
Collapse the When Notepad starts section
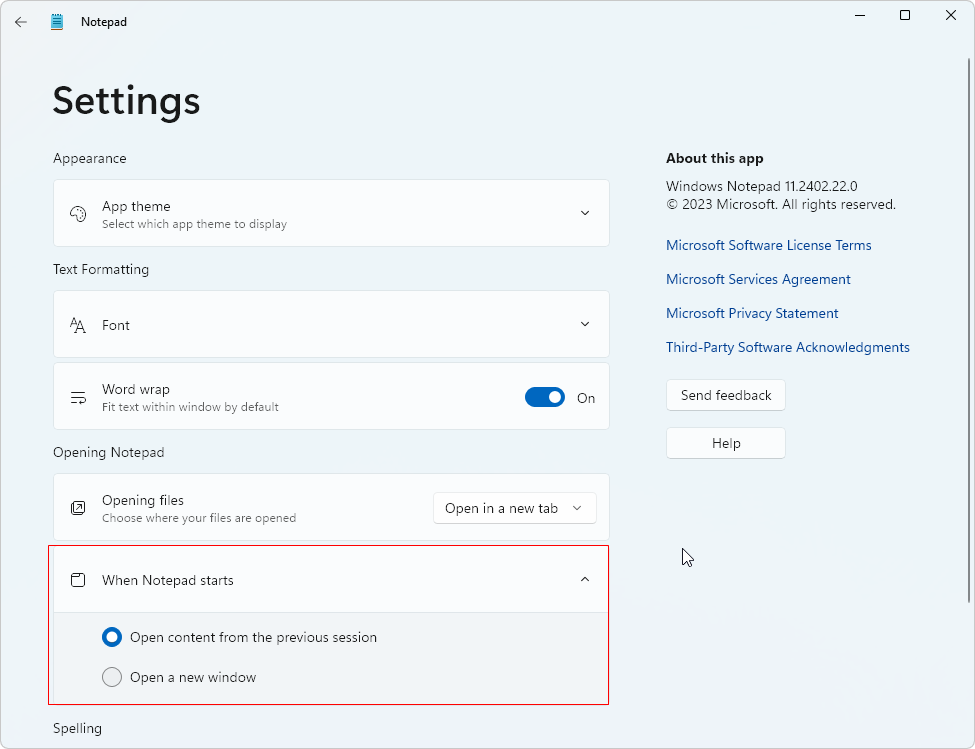click(x=585, y=579)
